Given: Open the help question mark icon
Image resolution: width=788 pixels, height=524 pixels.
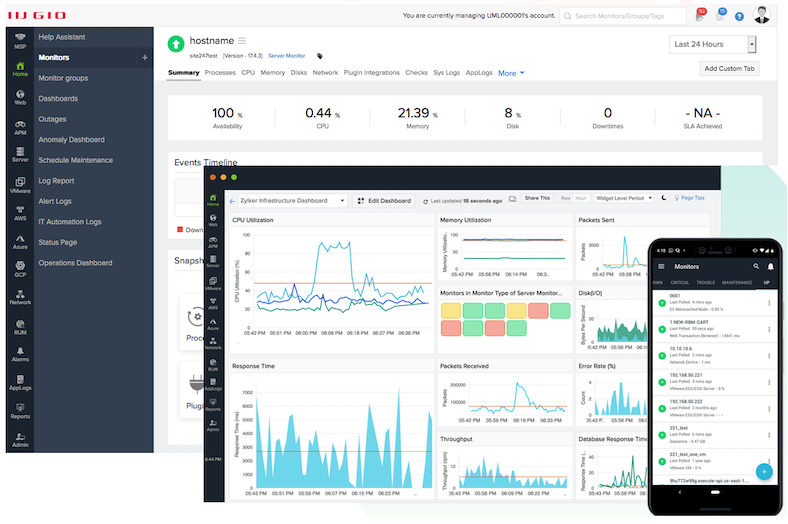Looking at the screenshot, I should 739,17.
